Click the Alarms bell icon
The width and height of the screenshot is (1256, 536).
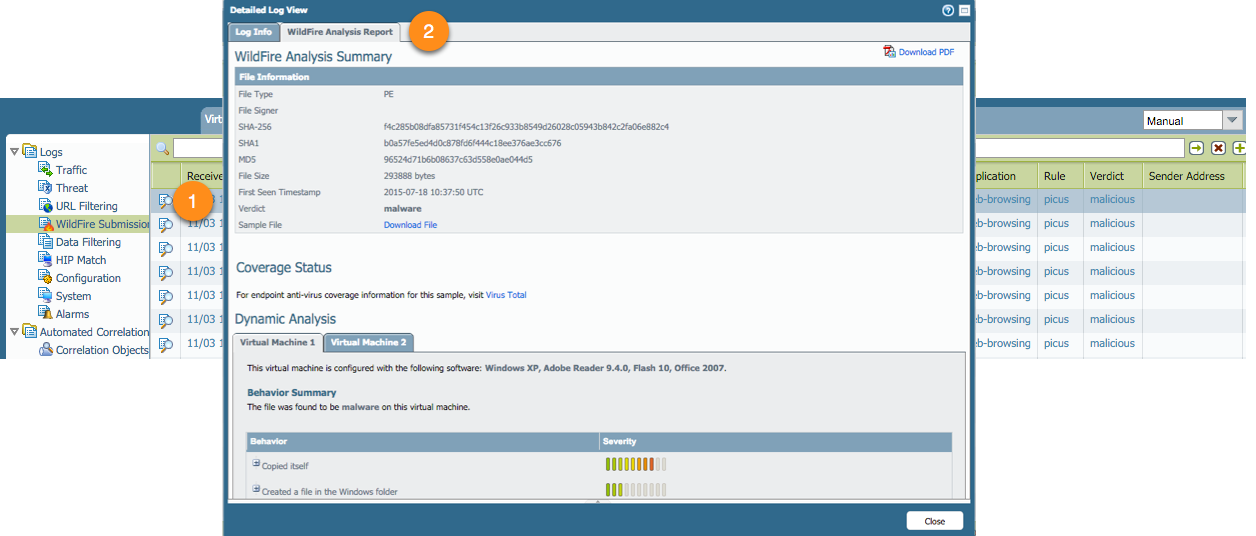click(x=45, y=314)
